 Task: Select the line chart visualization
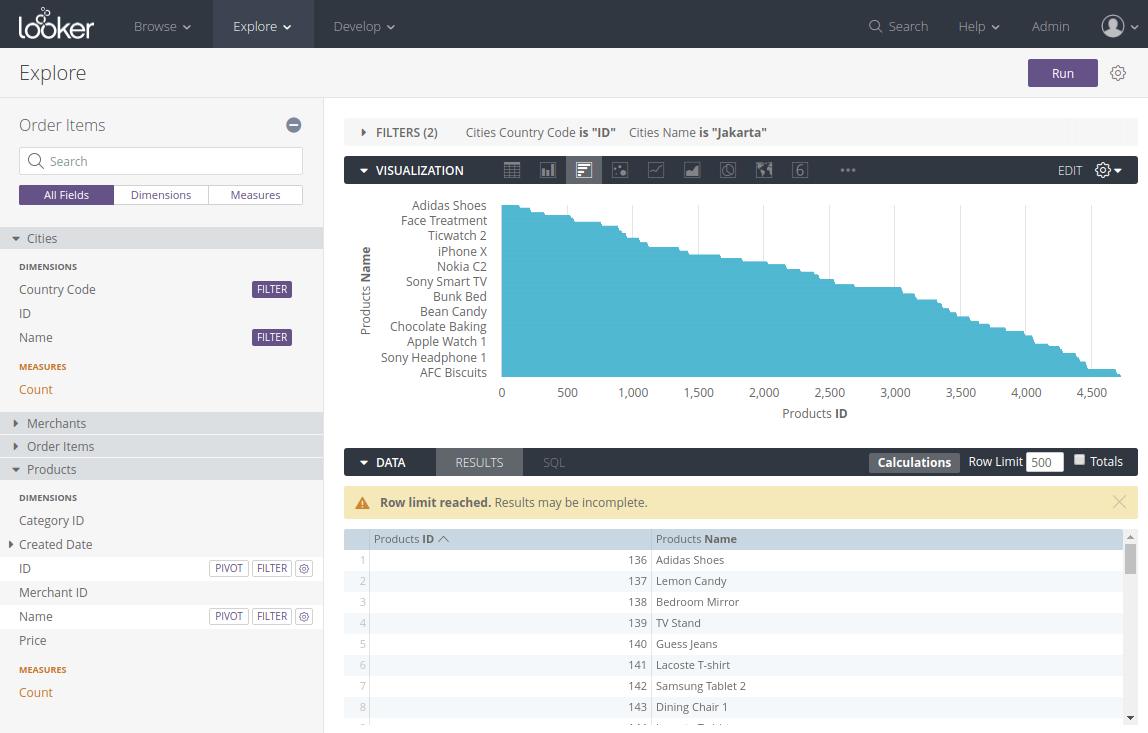point(656,170)
